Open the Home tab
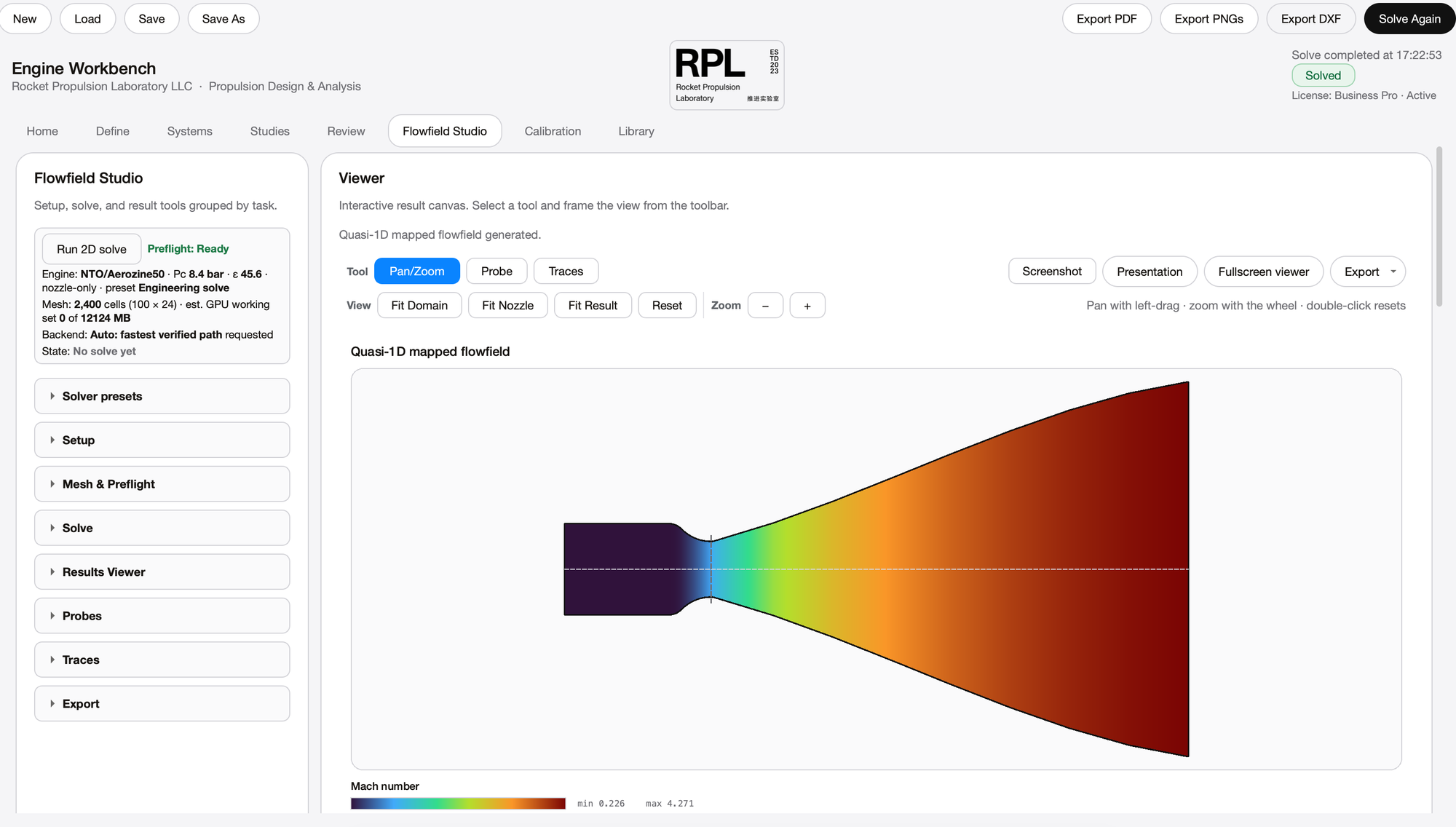The width and height of the screenshot is (1456, 827). [42, 131]
